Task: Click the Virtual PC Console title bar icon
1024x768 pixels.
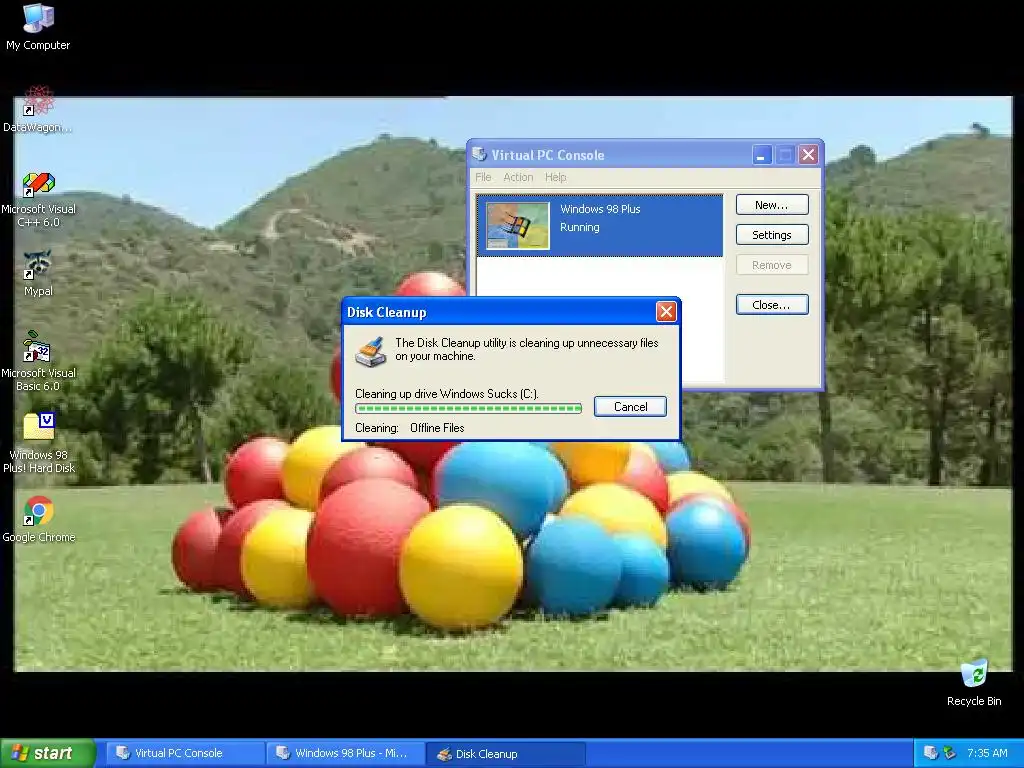Action: click(x=479, y=154)
